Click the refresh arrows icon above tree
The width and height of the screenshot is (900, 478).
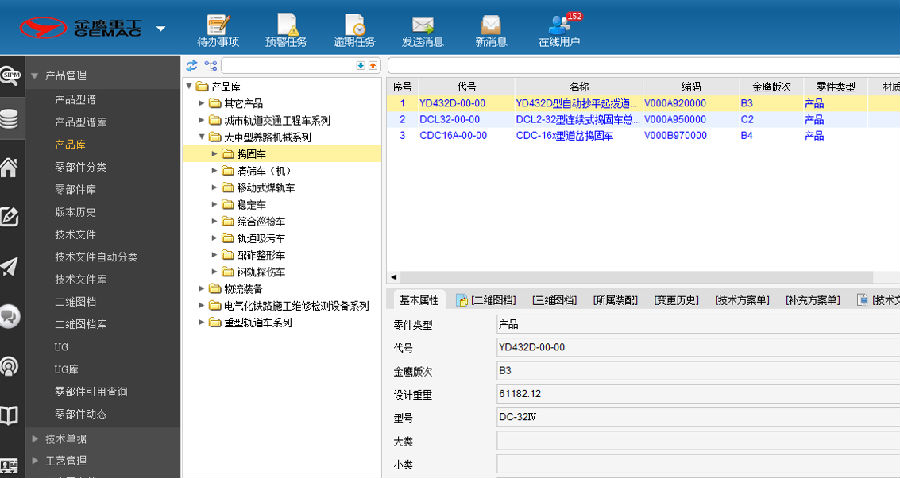[192, 65]
